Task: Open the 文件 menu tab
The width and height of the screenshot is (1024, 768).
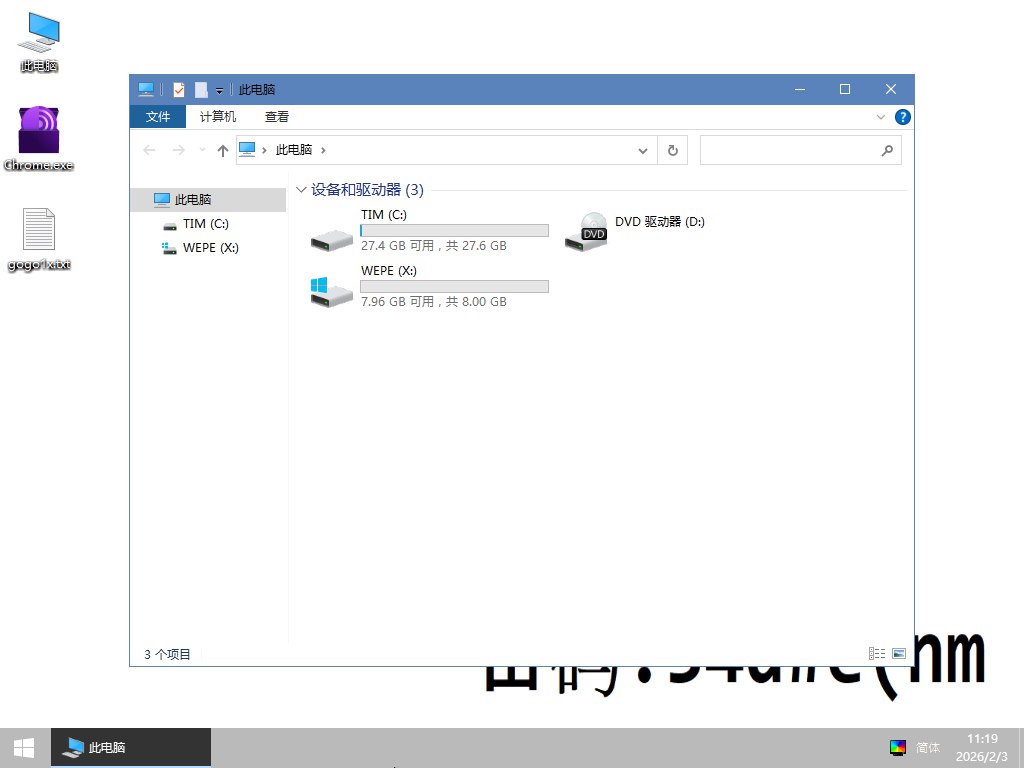Action: [158, 117]
